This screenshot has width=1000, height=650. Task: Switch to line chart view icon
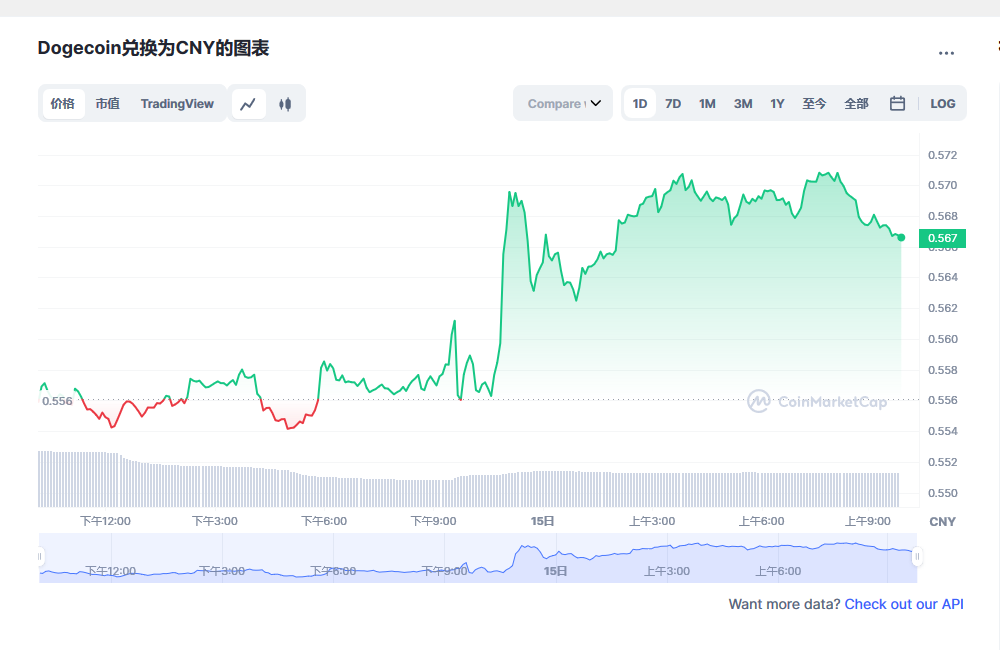click(x=248, y=104)
